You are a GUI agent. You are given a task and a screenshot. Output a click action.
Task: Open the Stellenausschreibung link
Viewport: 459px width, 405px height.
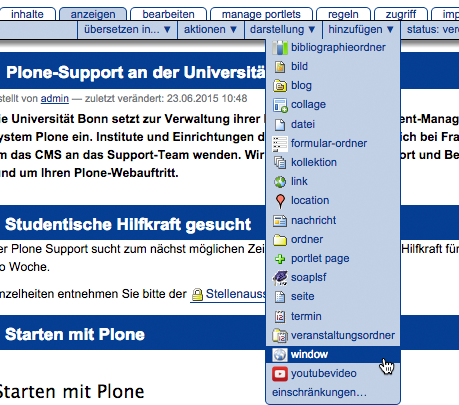[x=236, y=294]
